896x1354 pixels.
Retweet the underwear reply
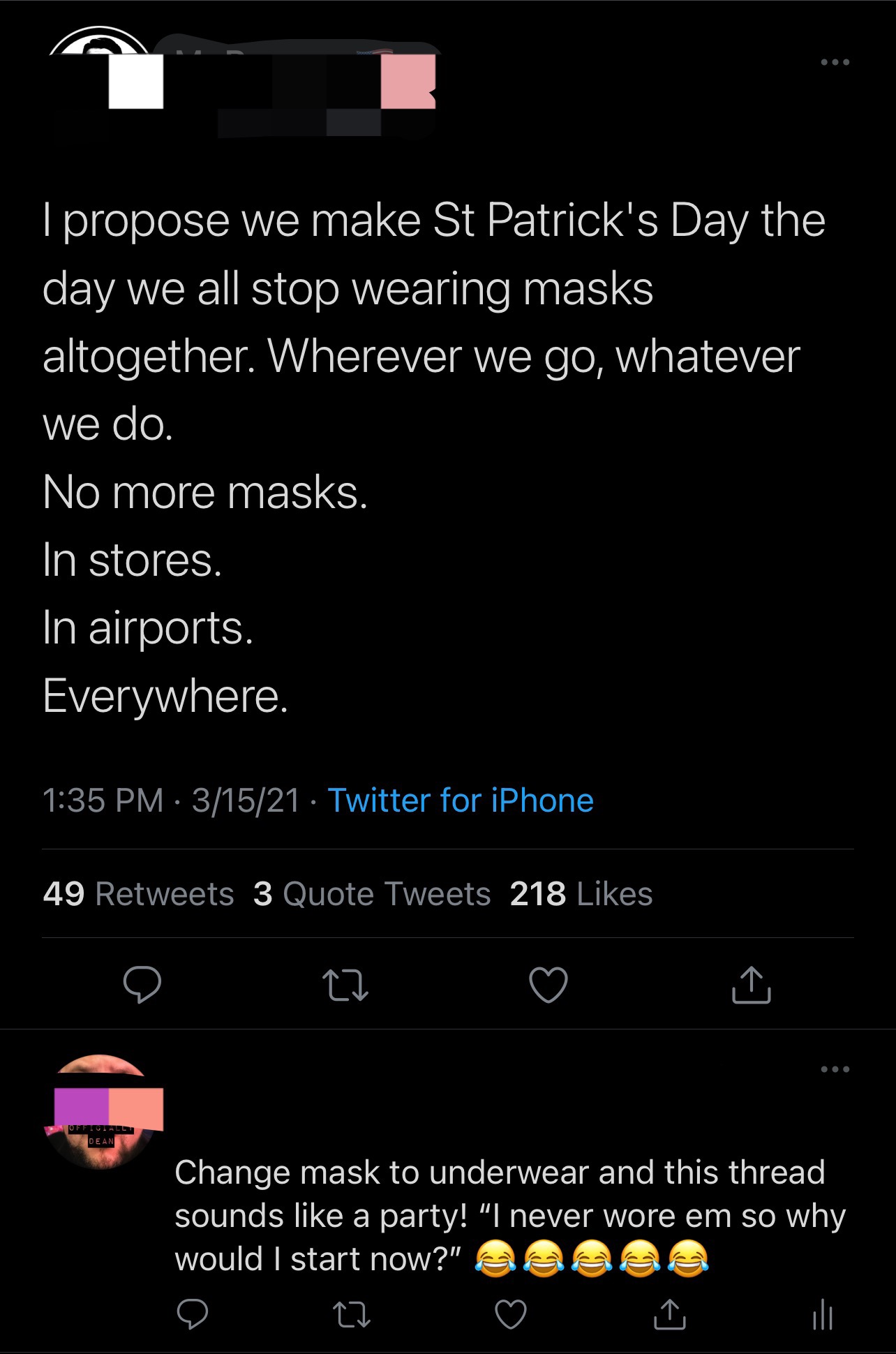[352, 1314]
